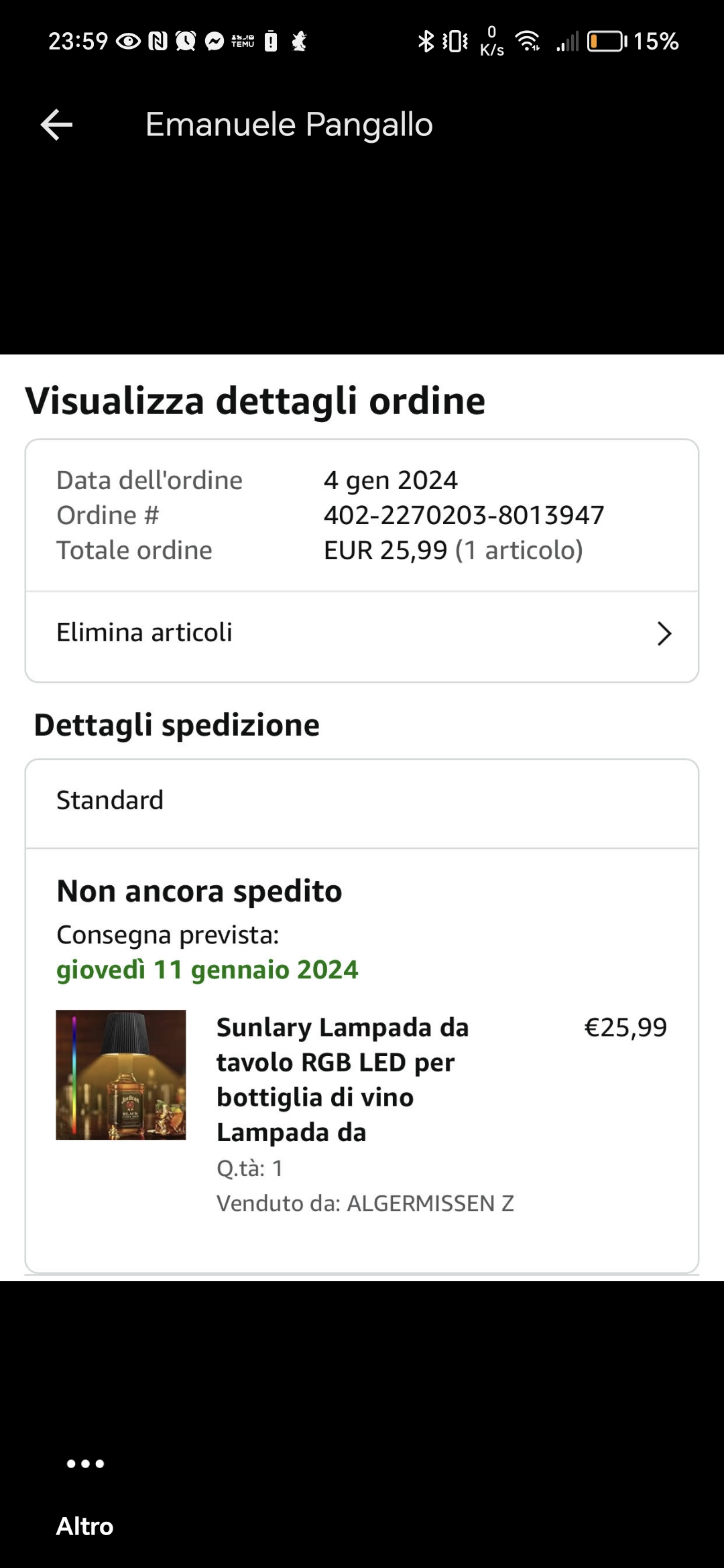Image resolution: width=724 pixels, height=1568 pixels.
Task: Tap the vibrate mode status icon
Action: pos(456,42)
